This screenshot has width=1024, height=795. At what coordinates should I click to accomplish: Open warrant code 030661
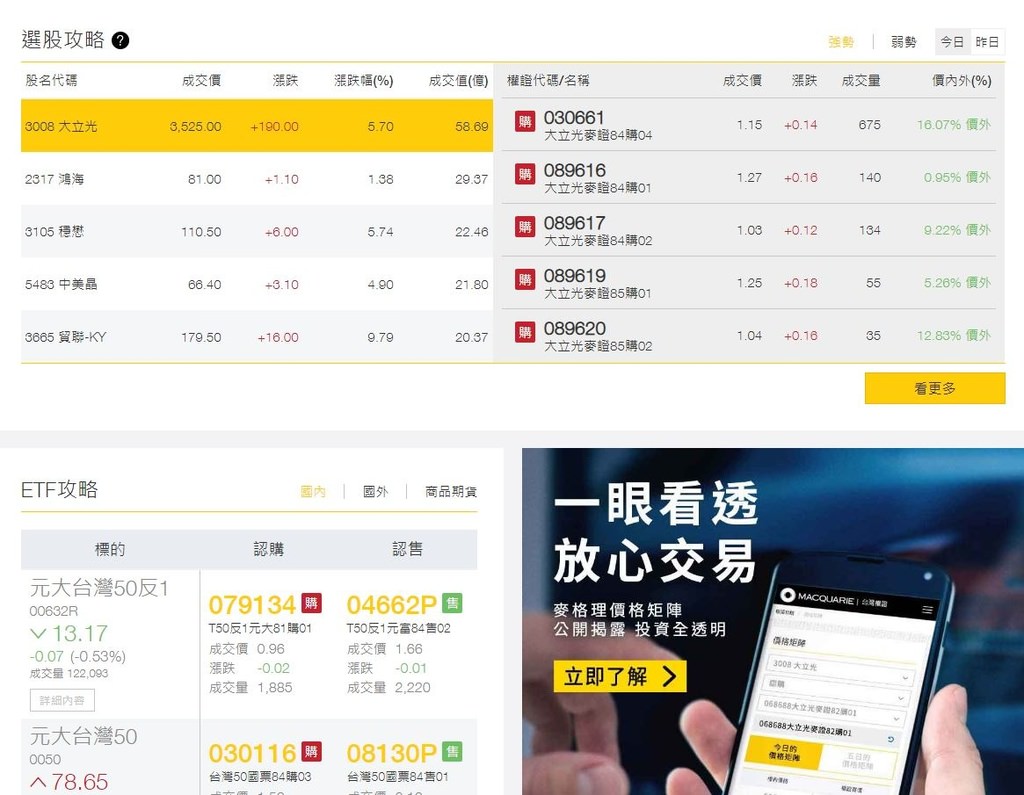point(574,118)
